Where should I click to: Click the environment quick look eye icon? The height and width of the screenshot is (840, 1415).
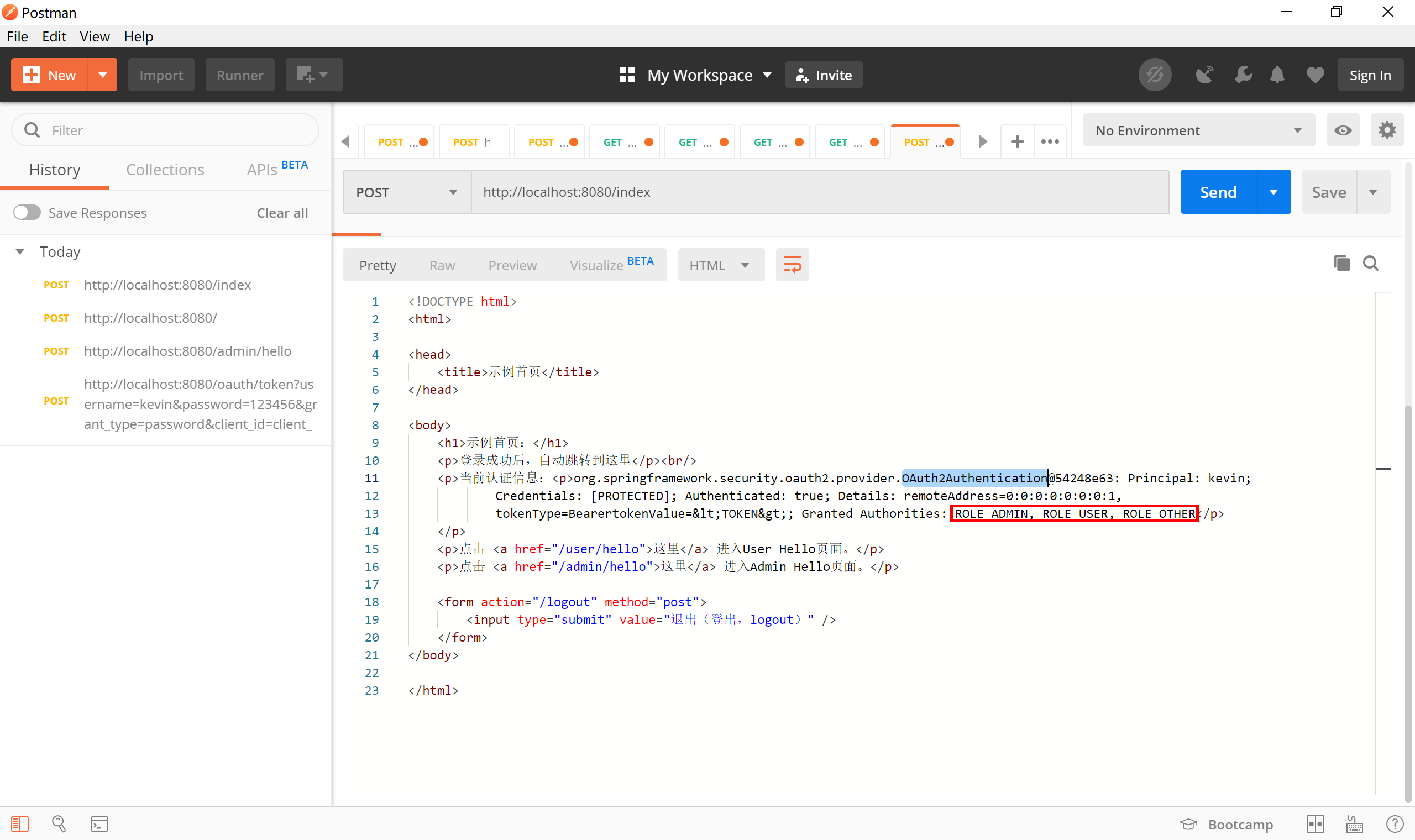point(1343,131)
